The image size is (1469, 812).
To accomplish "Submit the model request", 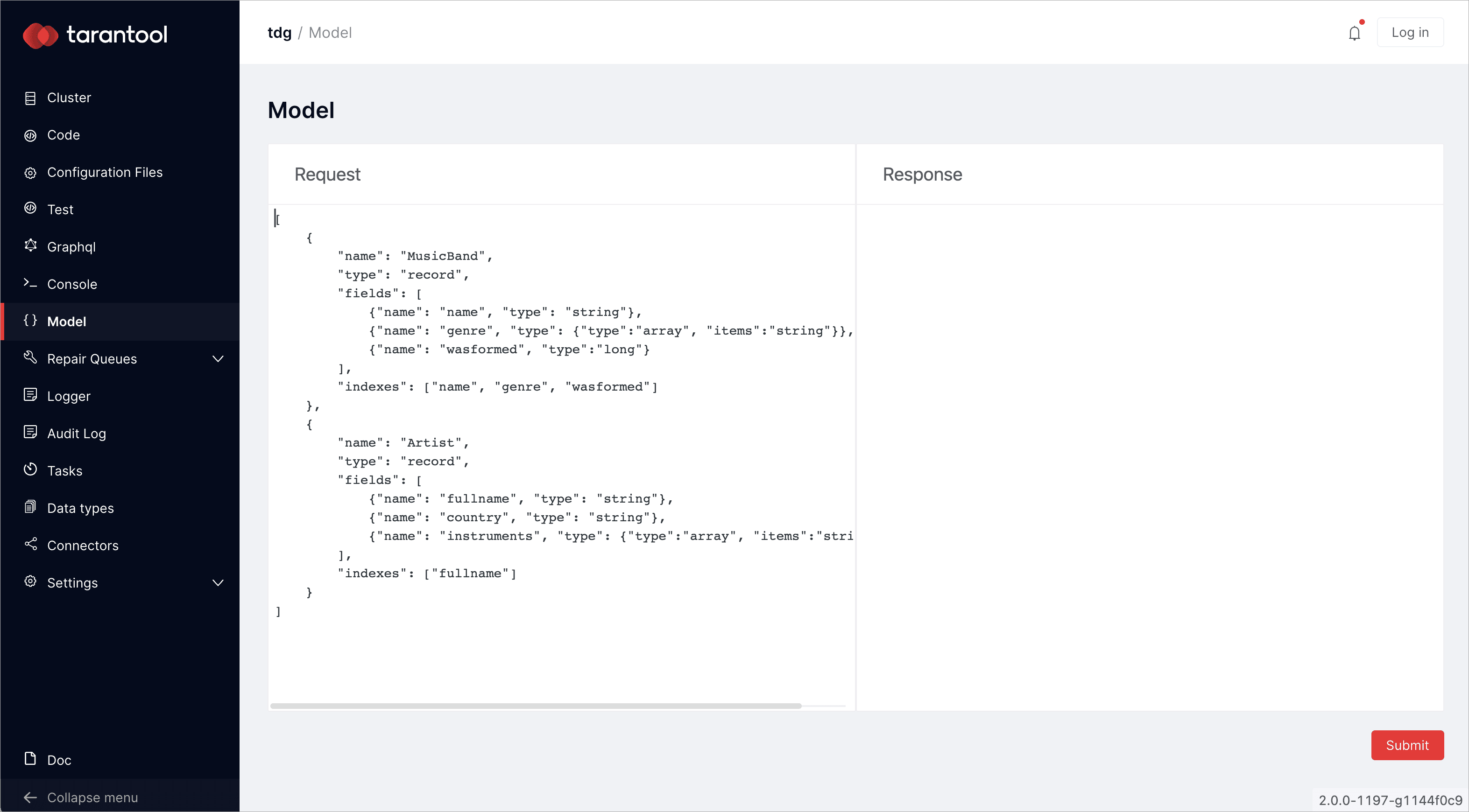I will pos(1407,745).
